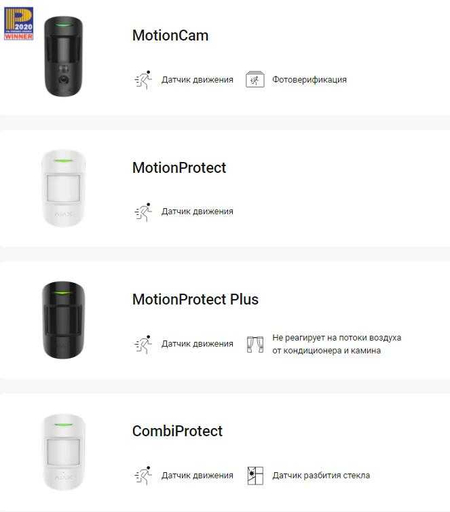Click Датчик движения label under MotionCam
The height and width of the screenshot is (512, 450).
(197, 80)
